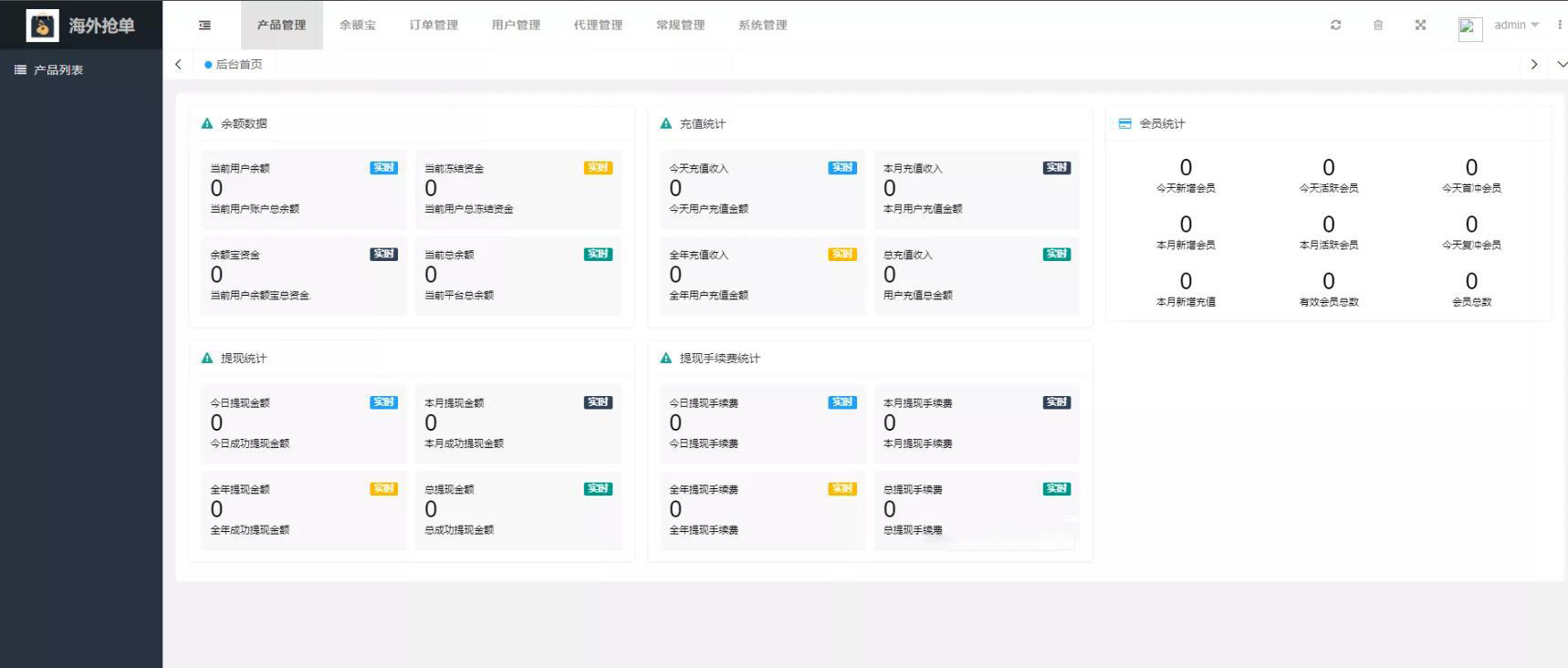Image resolution: width=1568 pixels, height=668 pixels.
Task: Click the sidebar collapse hamburger icon
Action: [204, 26]
